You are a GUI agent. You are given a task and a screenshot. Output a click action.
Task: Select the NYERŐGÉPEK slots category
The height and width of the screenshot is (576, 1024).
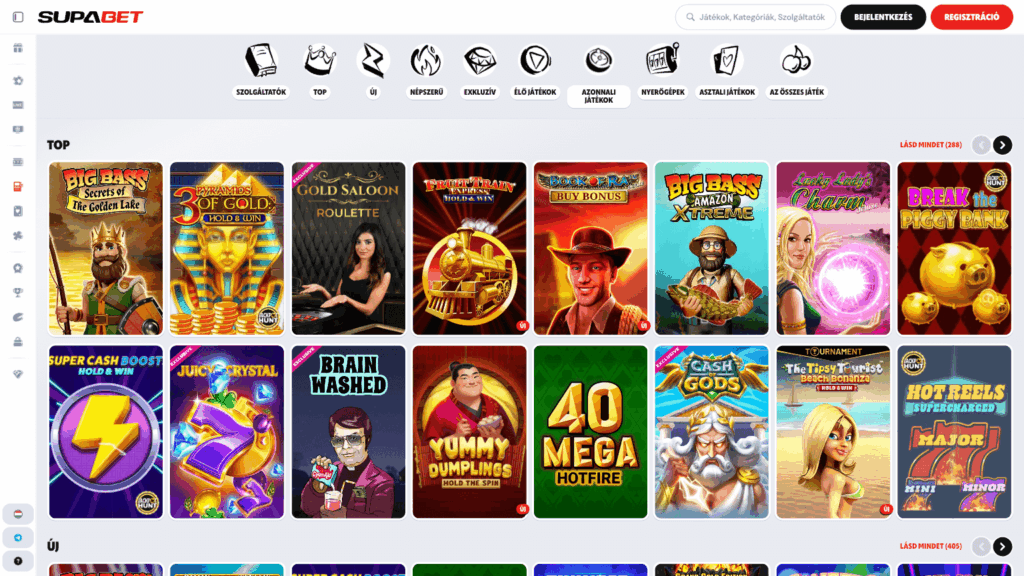coord(663,71)
